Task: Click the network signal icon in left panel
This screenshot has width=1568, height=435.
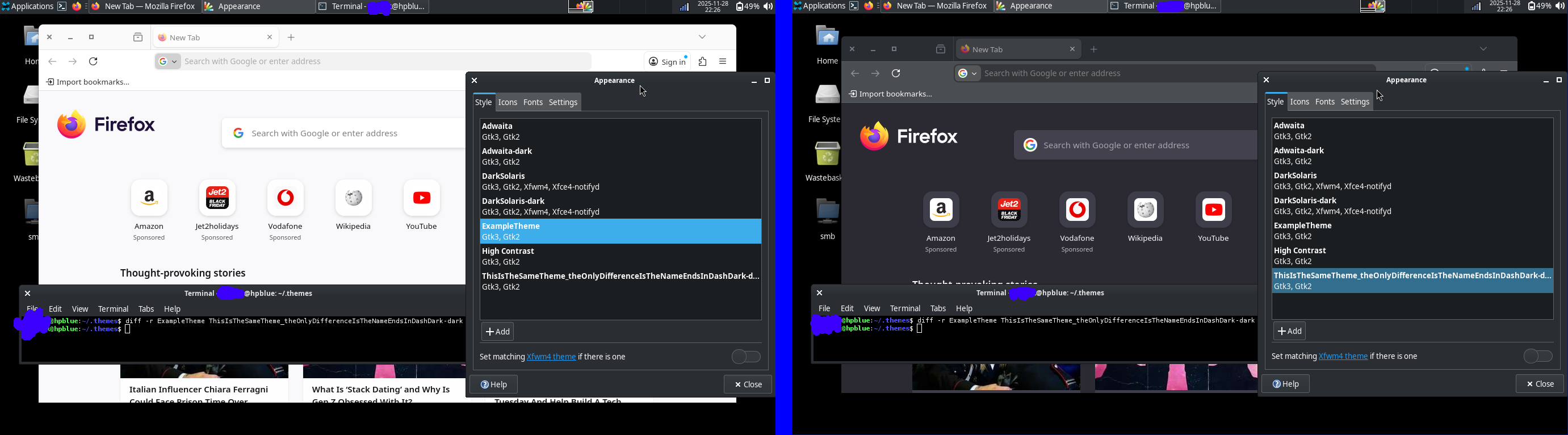Action: 684,7
